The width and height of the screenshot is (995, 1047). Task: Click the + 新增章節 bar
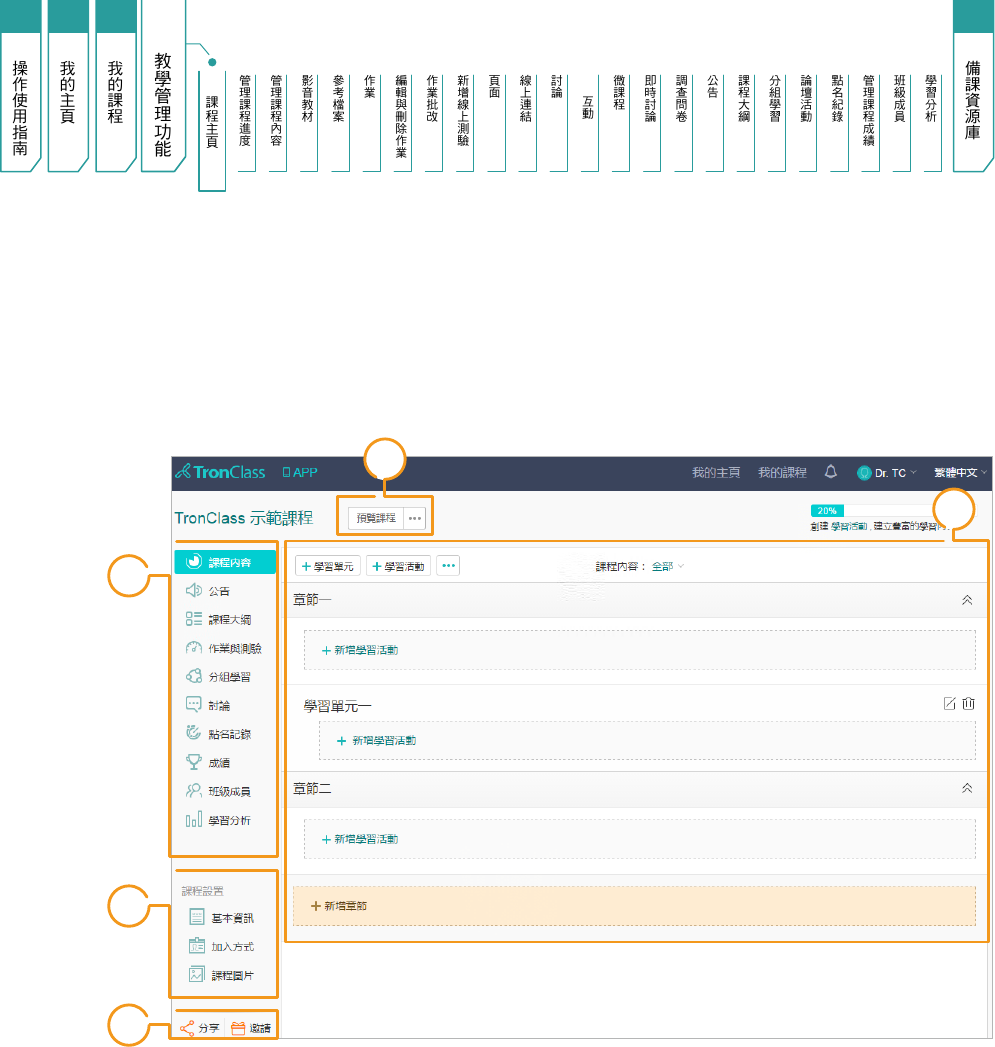(x=634, y=906)
